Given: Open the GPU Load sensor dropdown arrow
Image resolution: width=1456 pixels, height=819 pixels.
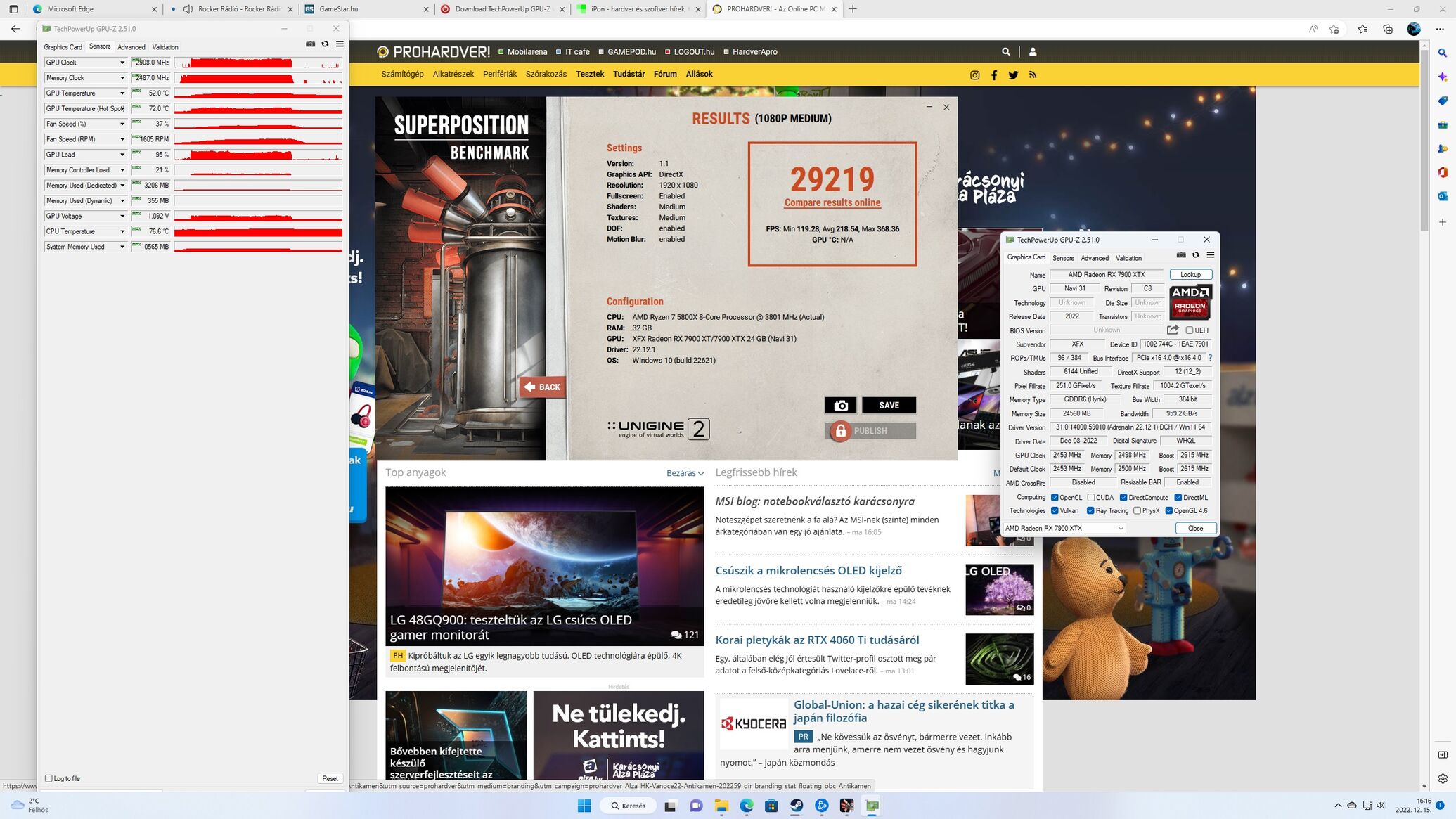Looking at the screenshot, I should [122, 155].
